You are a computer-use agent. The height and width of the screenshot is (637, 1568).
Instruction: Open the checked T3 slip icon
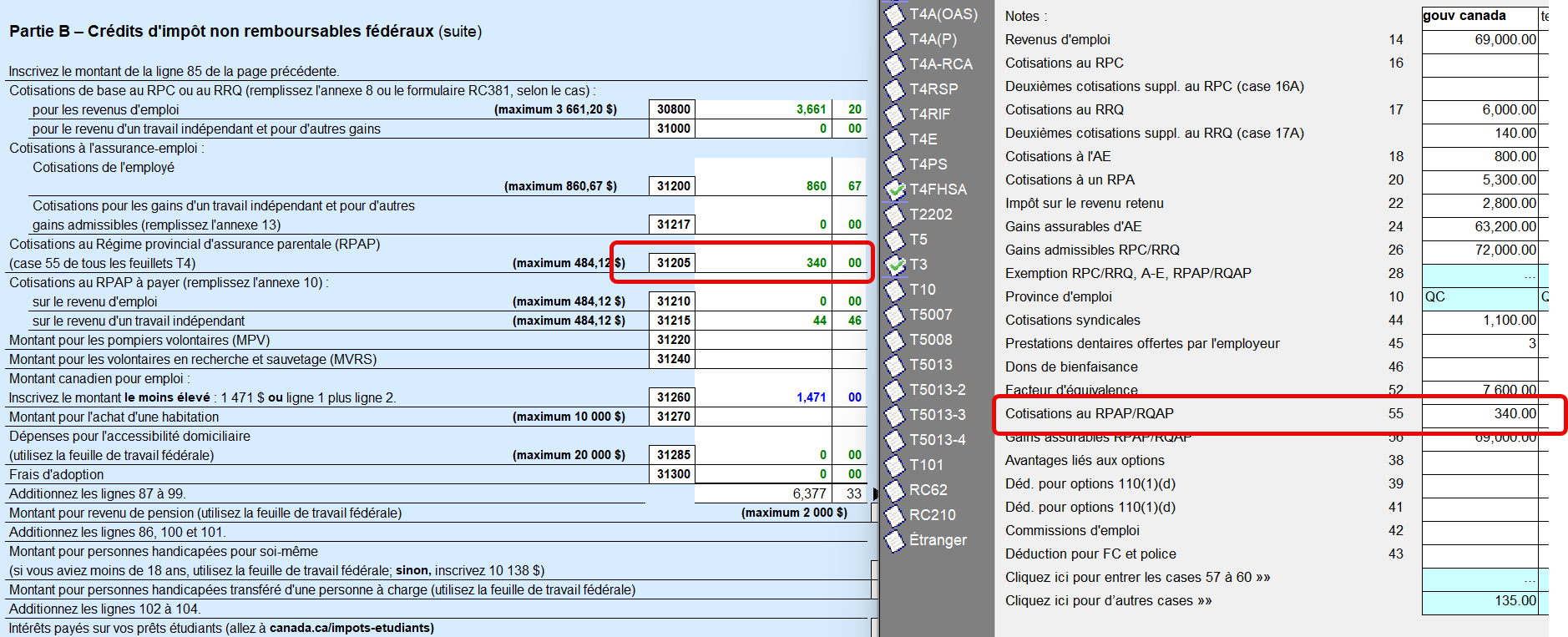pyautogui.click(x=895, y=265)
